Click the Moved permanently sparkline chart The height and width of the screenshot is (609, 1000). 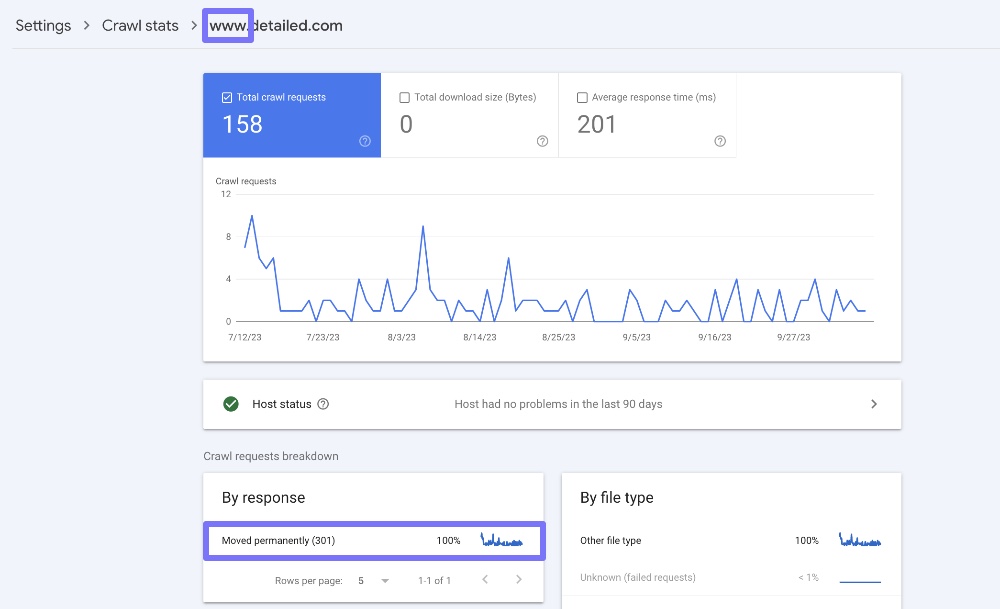click(501, 540)
